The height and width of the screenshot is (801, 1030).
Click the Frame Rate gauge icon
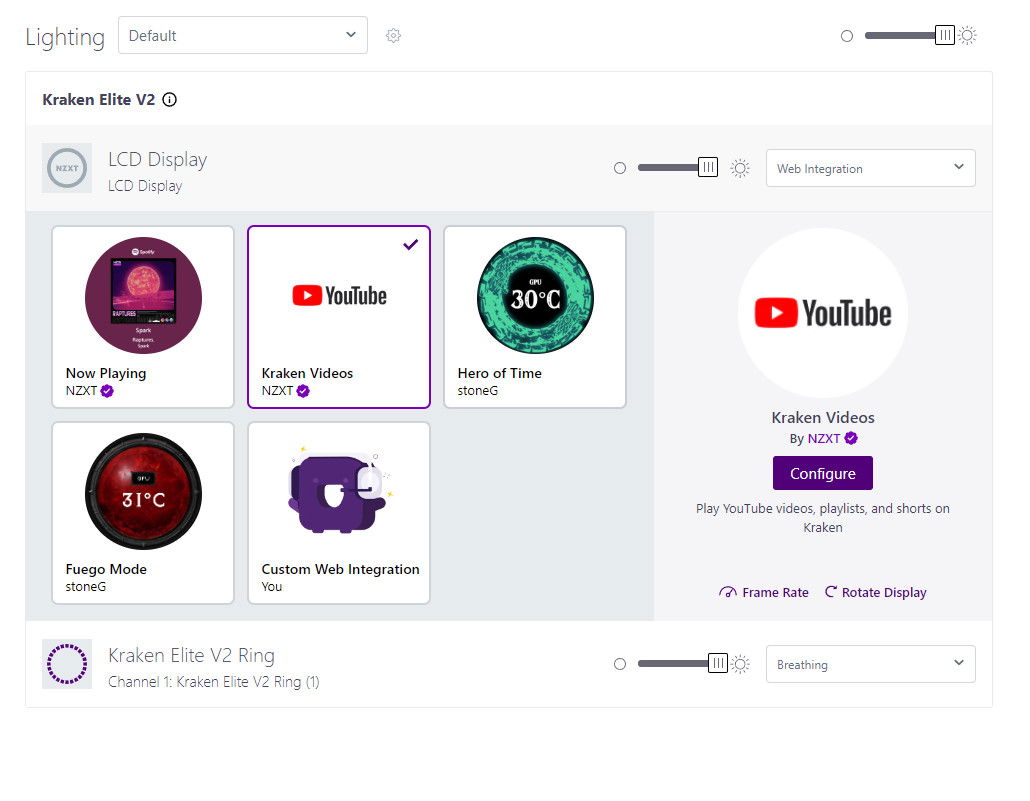728,592
